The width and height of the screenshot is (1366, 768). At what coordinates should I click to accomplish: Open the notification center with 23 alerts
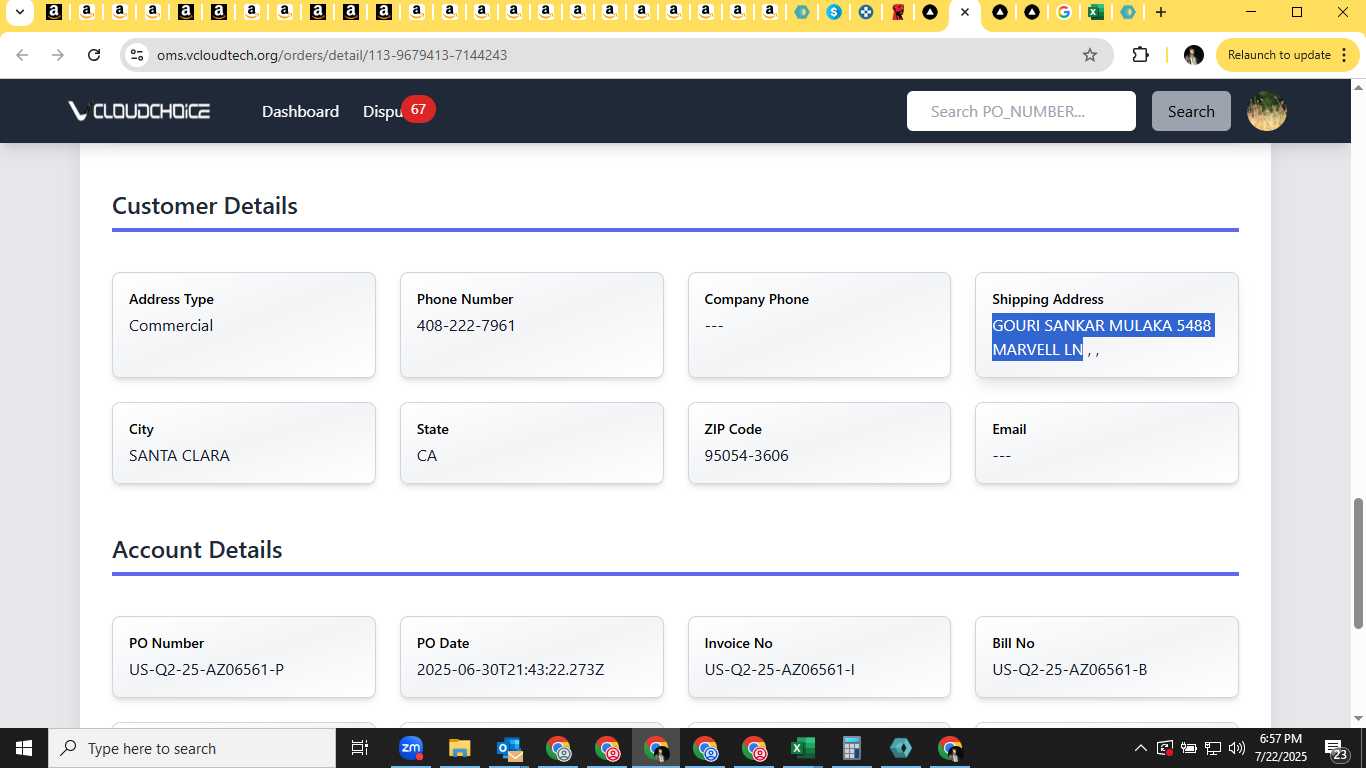[x=1335, y=748]
